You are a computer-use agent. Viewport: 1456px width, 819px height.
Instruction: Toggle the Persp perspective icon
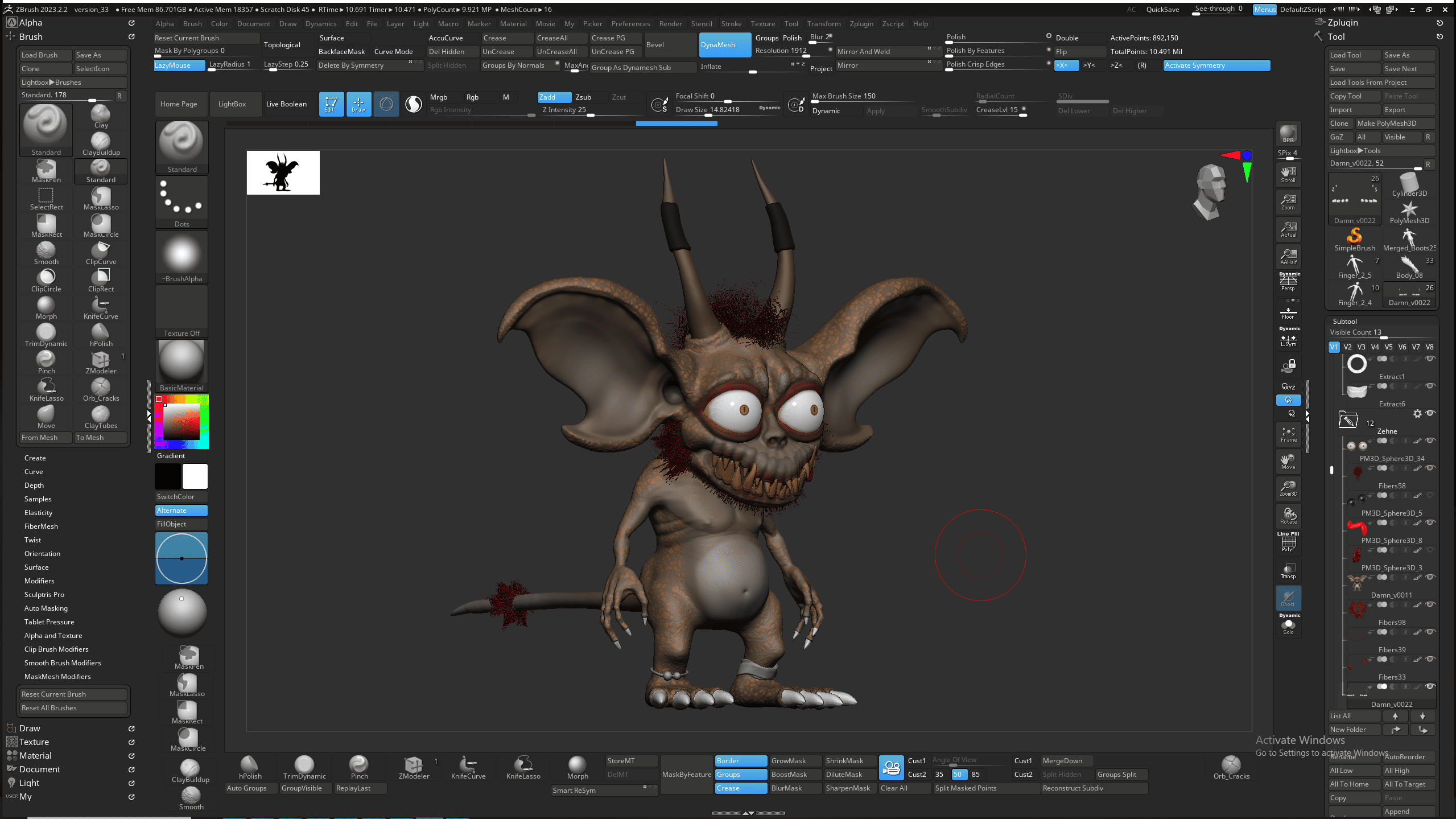point(1288,282)
